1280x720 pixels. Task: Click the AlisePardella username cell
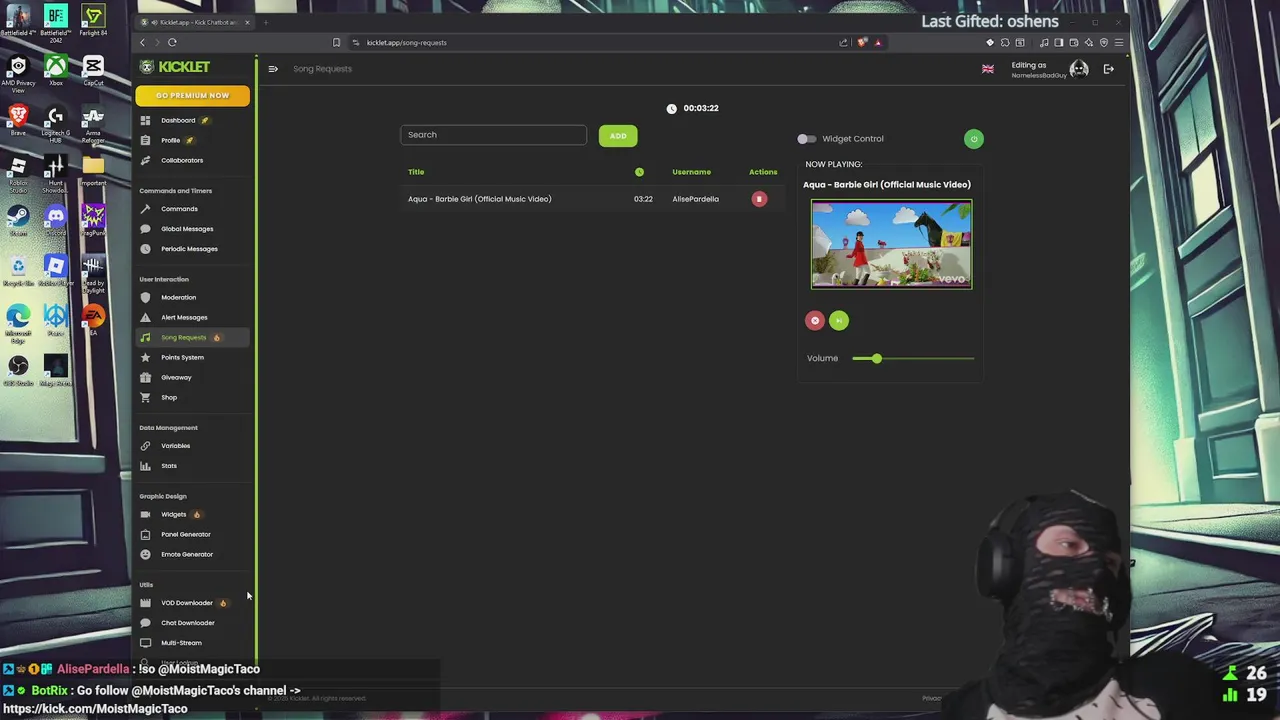coord(695,199)
